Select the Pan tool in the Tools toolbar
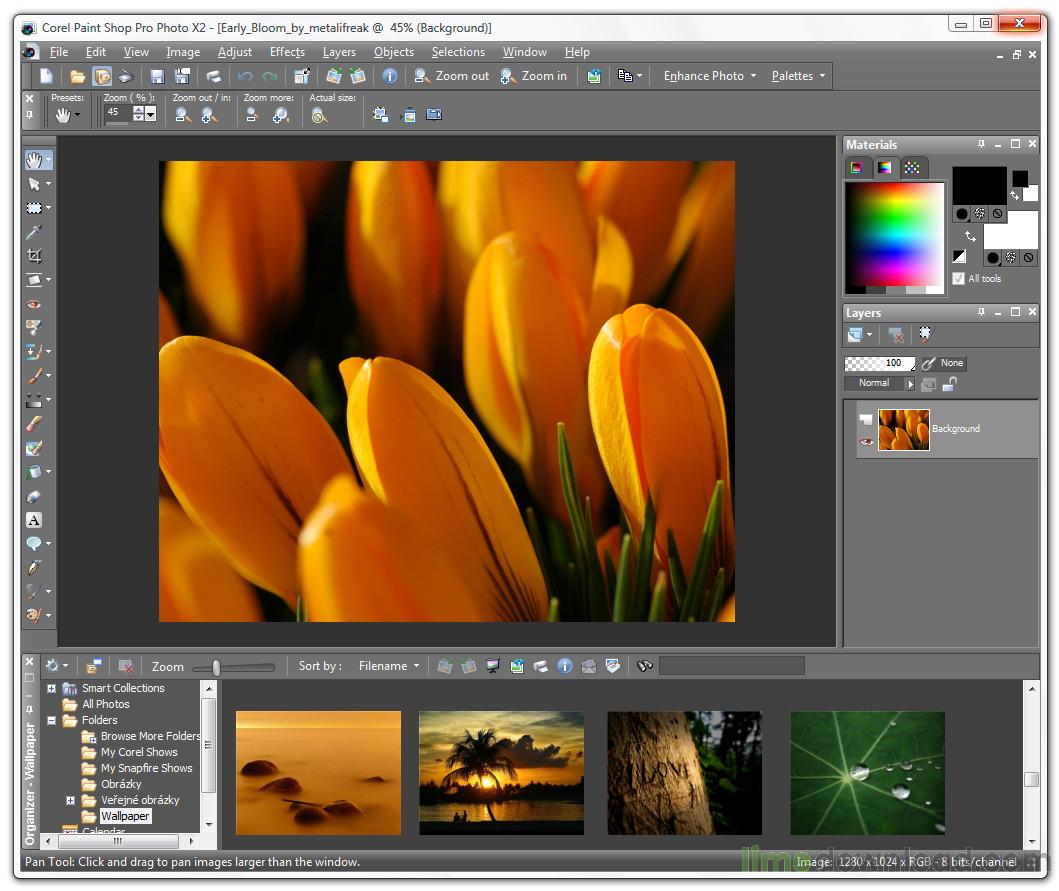1059x891 pixels. [34, 160]
